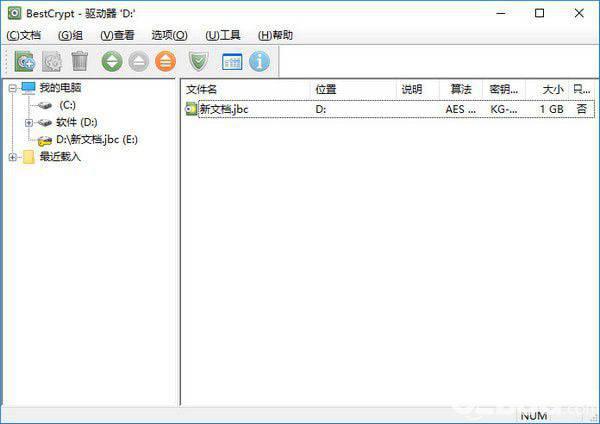The height and width of the screenshot is (424, 600).
Task: Sort by the 大小 column header
Action: pyautogui.click(x=548, y=89)
